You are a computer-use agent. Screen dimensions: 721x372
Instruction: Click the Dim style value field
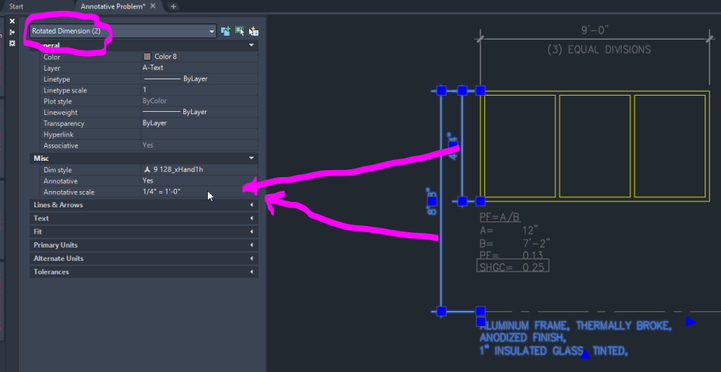pyautogui.click(x=199, y=170)
